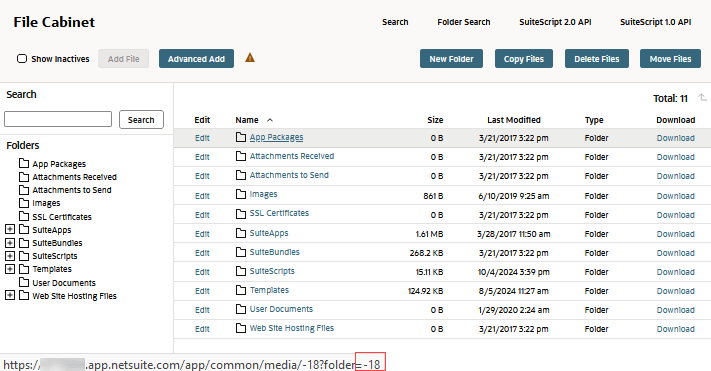Sort by the Type column header

594,120
